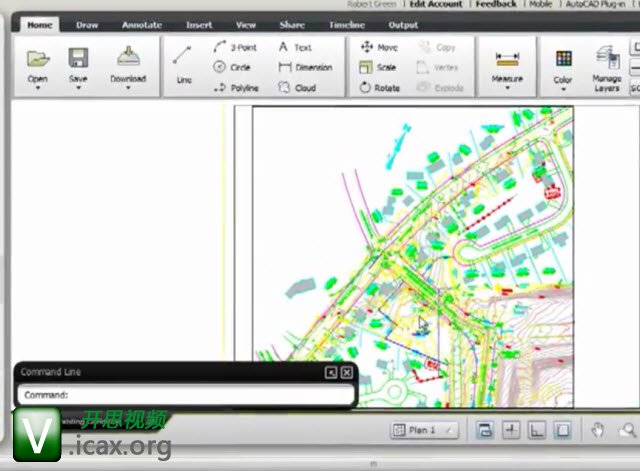Click the Color palette icon
Image resolution: width=640 pixels, height=471 pixels.
[564, 59]
